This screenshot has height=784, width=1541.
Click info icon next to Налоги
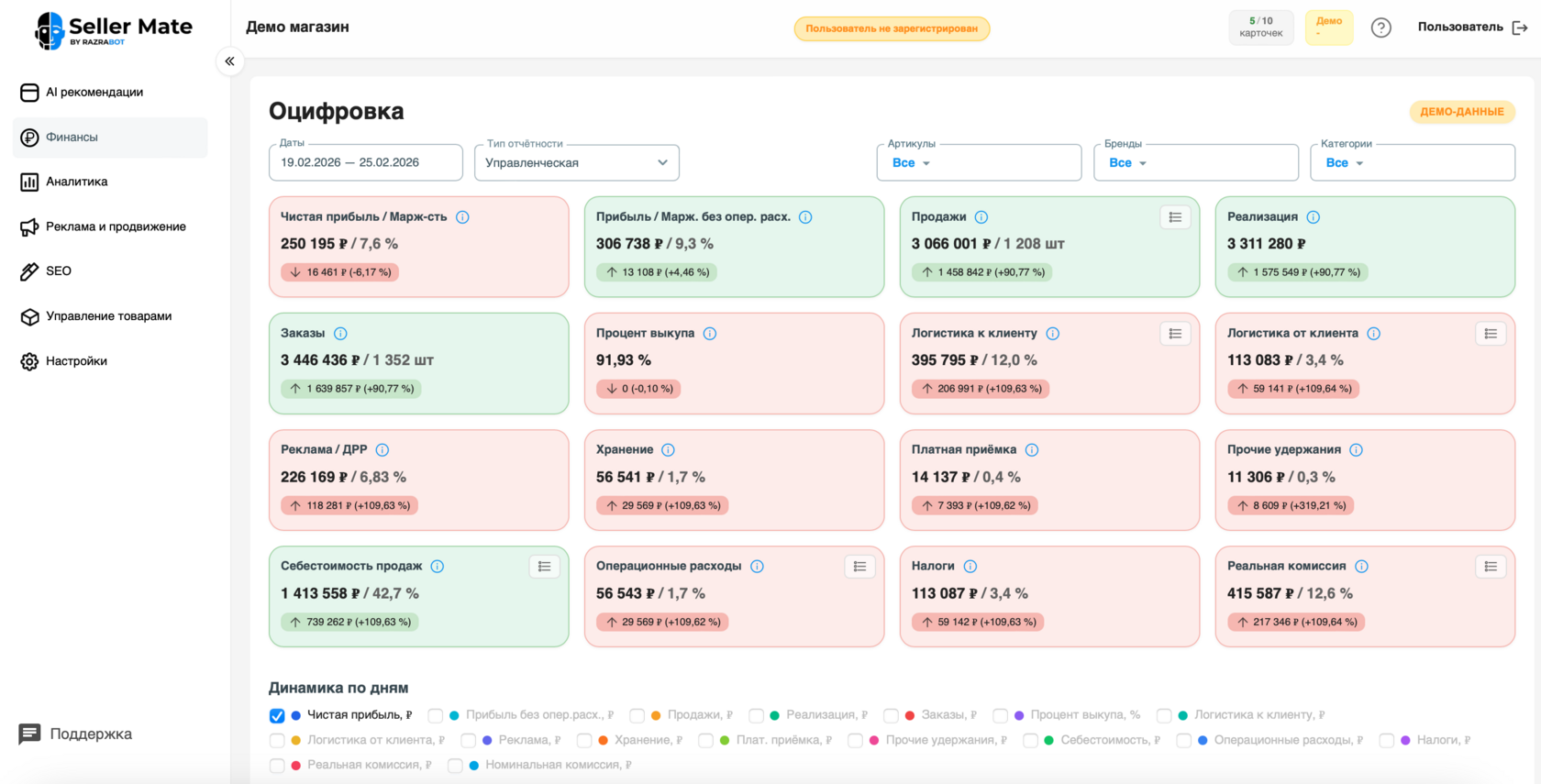970,567
